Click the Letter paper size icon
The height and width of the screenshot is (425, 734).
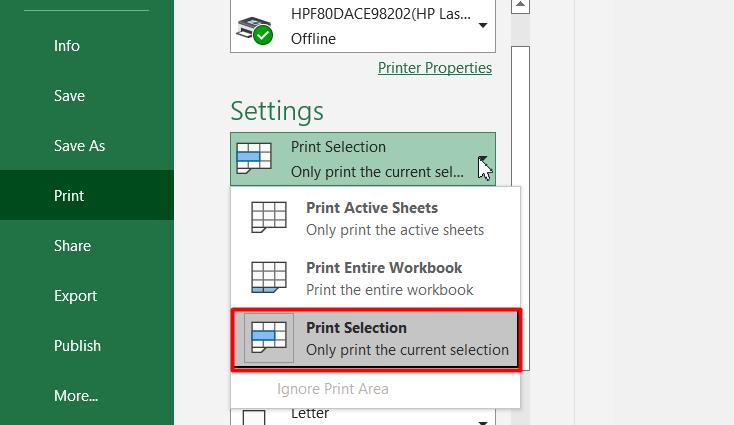point(254,418)
